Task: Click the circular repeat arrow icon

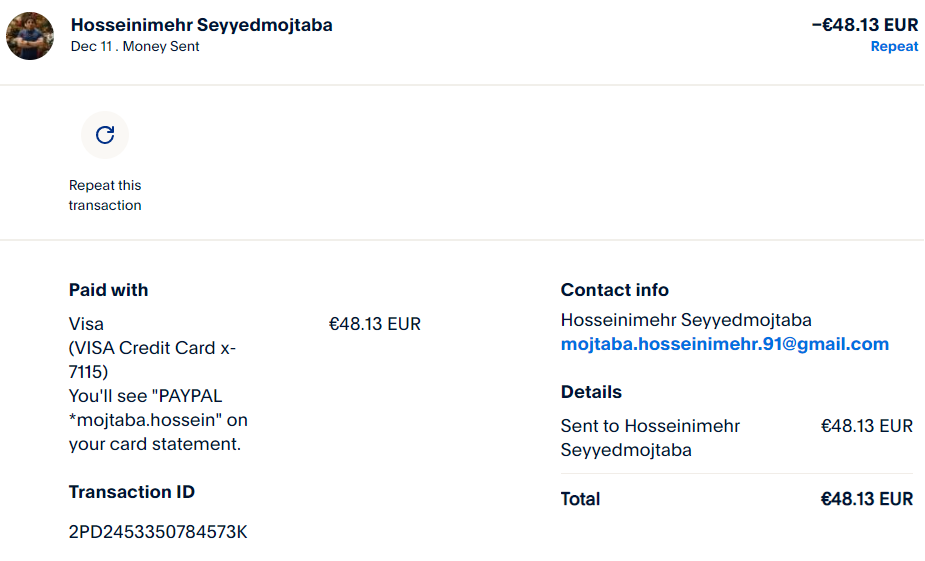Action: pyautogui.click(x=105, y=135)
